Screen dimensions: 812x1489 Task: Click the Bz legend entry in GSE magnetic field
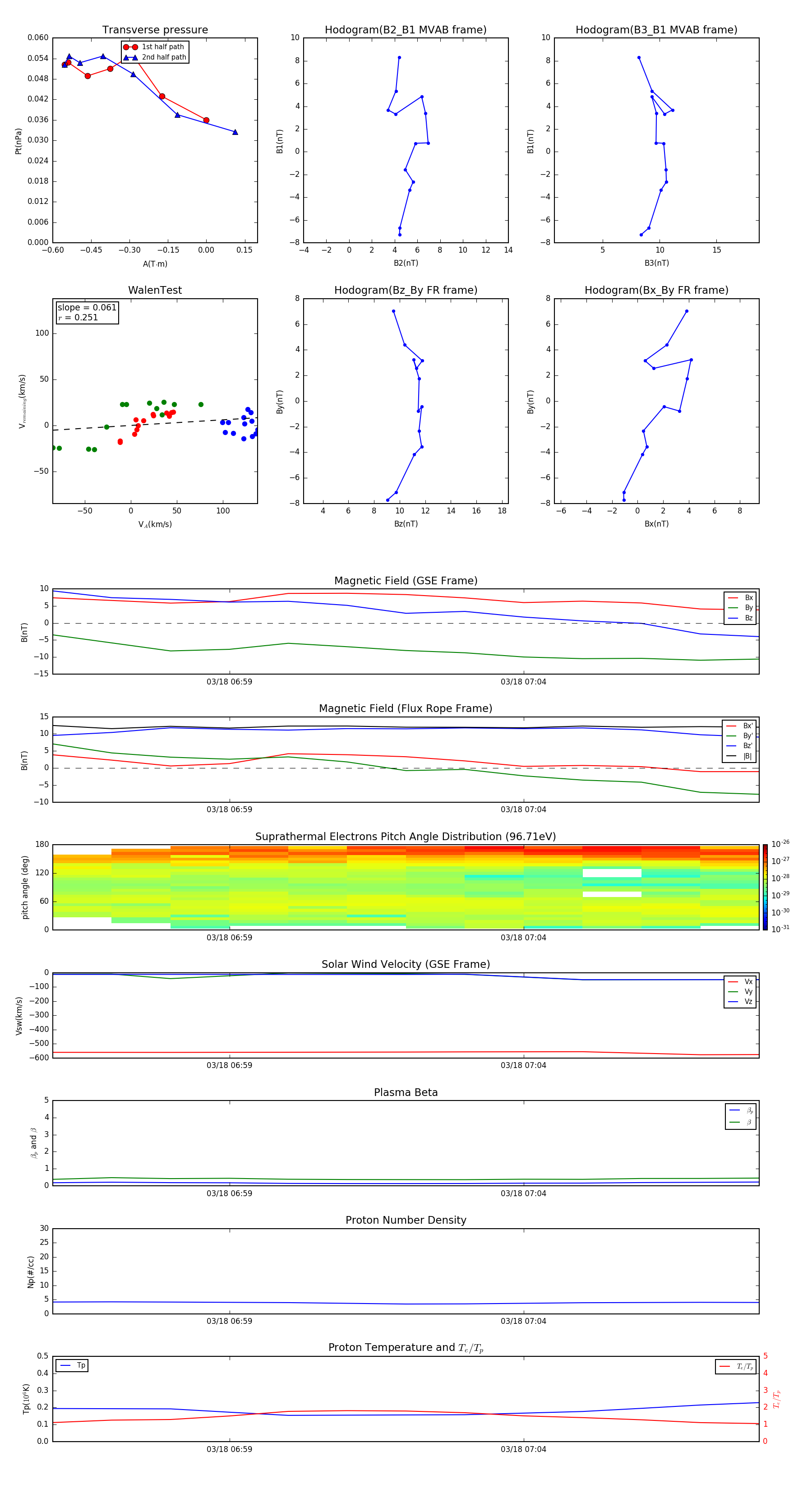(x=740, y=618)
